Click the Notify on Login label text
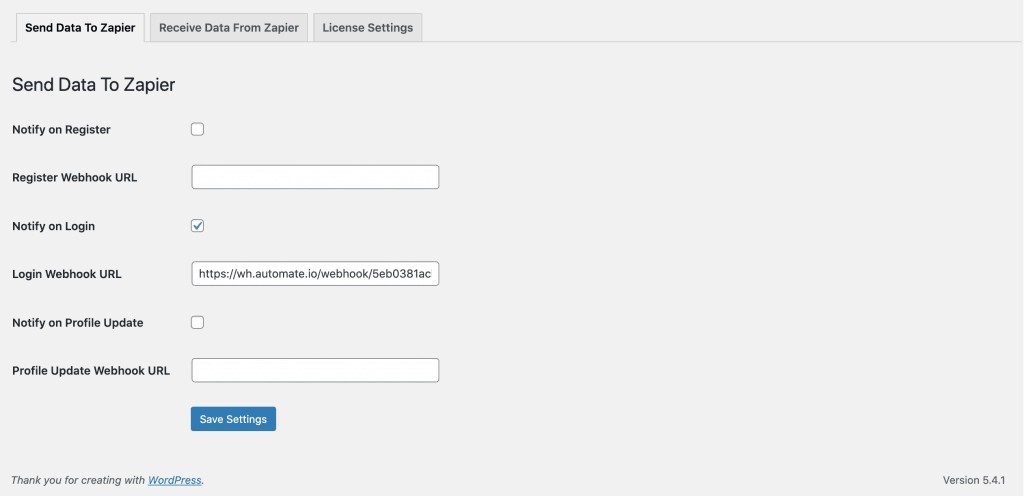 tap(54, 226)
